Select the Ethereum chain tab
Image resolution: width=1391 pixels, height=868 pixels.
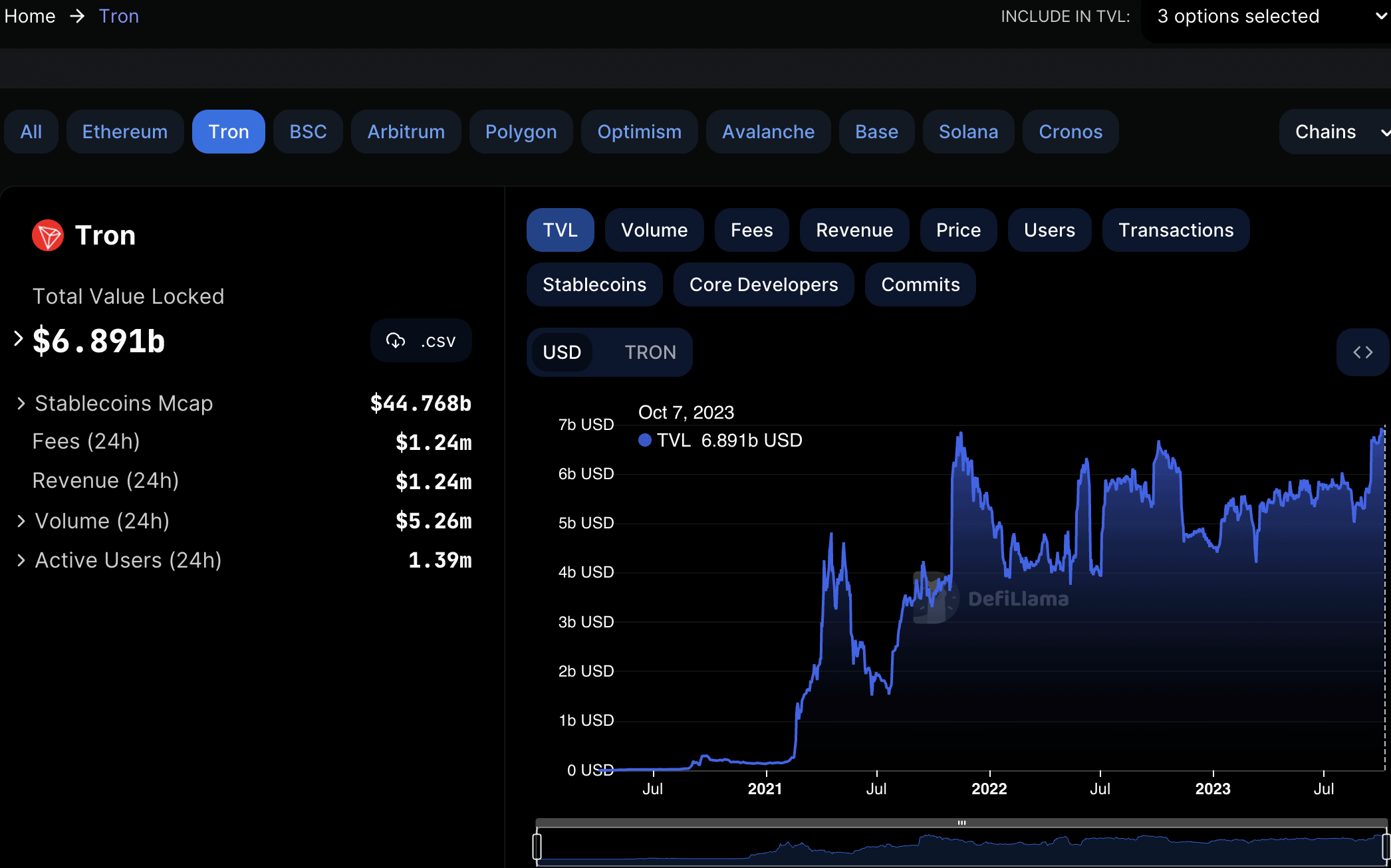124,132
